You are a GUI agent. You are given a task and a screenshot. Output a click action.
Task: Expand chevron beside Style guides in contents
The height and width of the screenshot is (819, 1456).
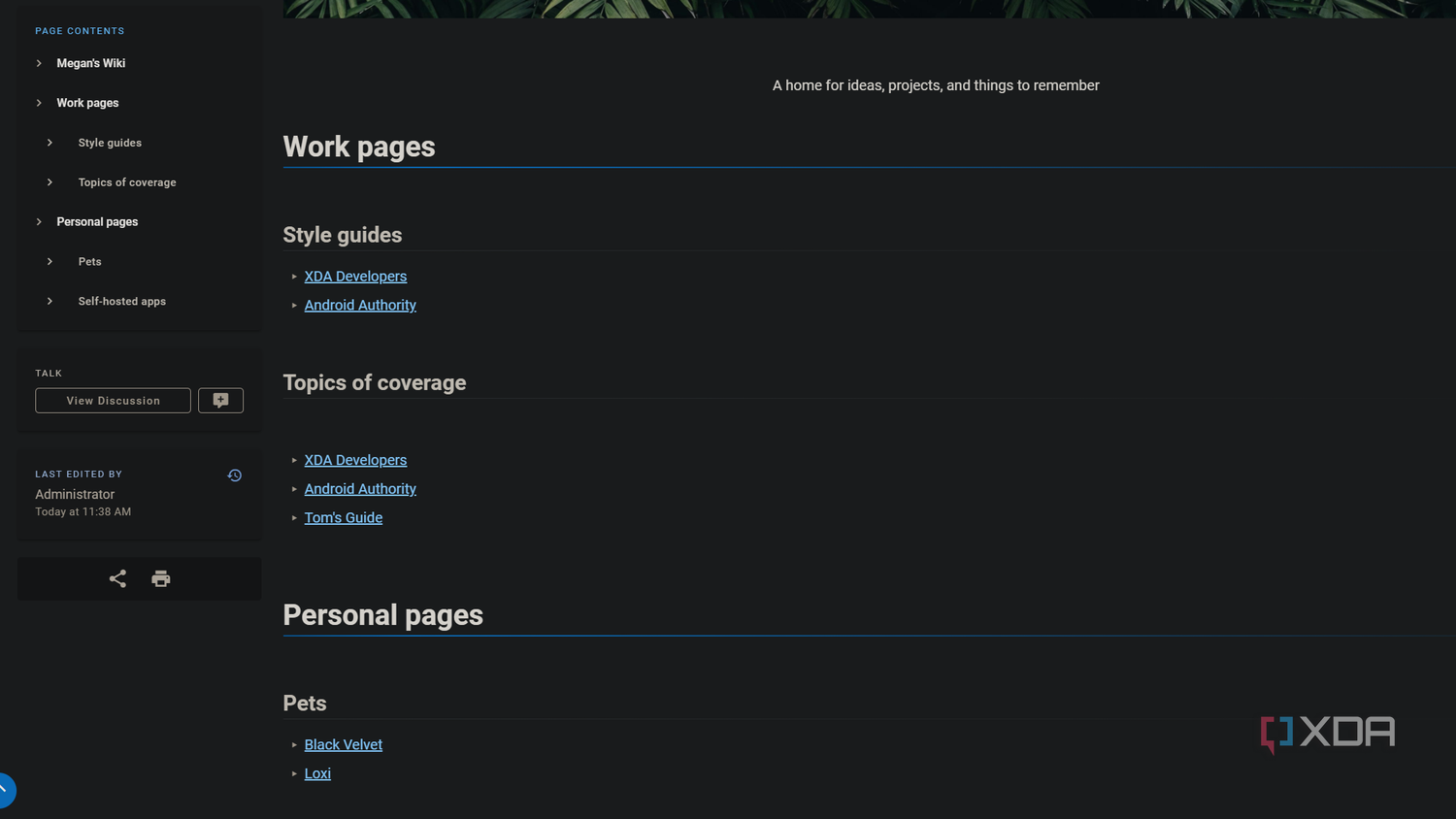[x=50, y=143]
